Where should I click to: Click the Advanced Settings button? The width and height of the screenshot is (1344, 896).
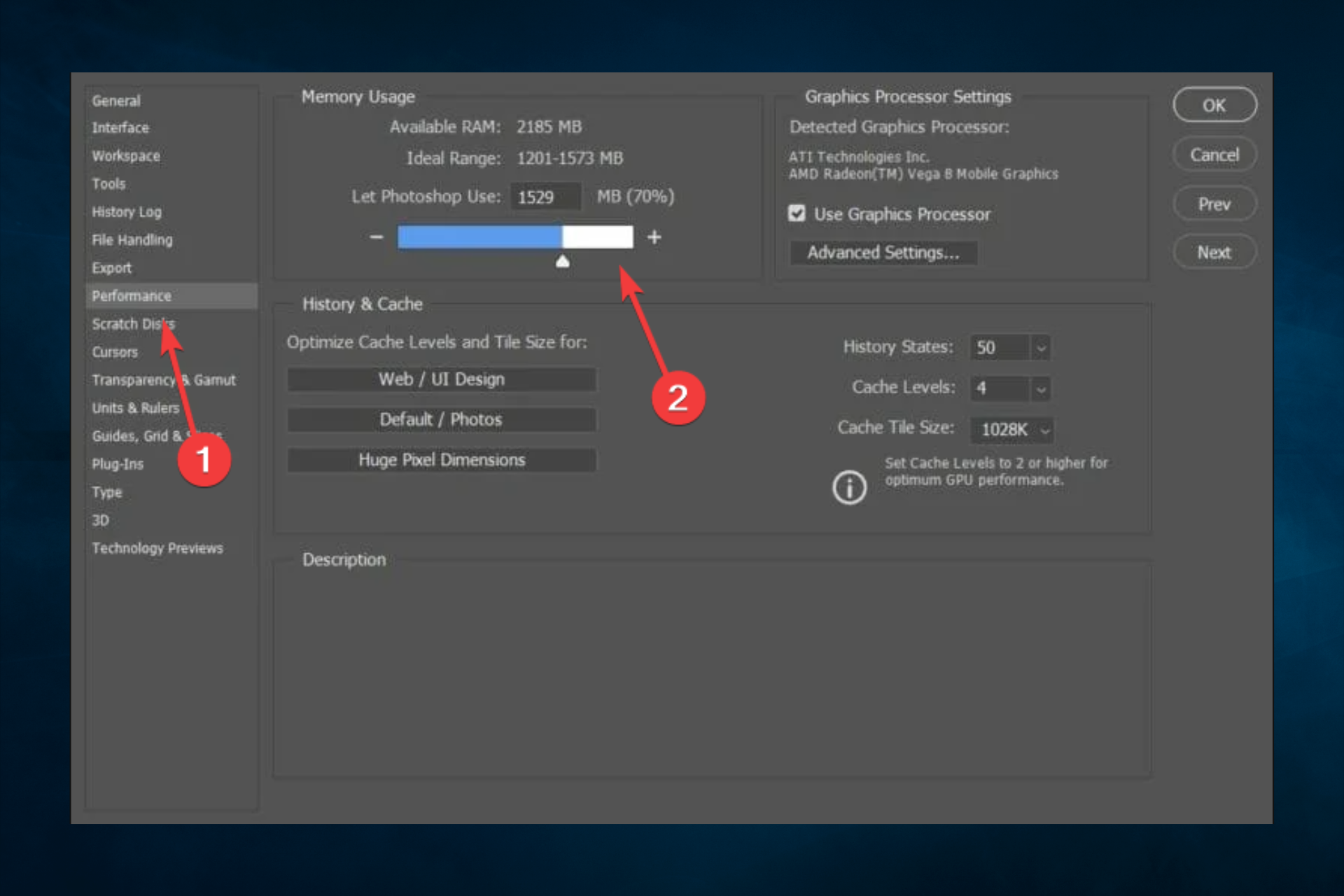pos(883,253)
